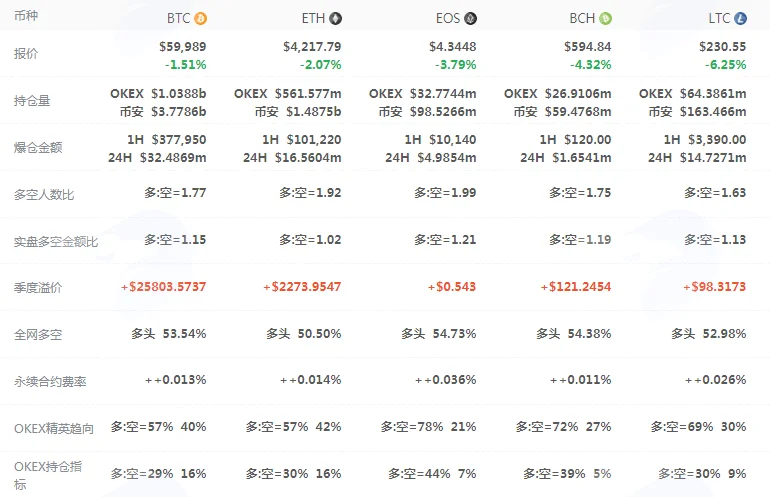Click BTC price $59,989

pos(182,47)
